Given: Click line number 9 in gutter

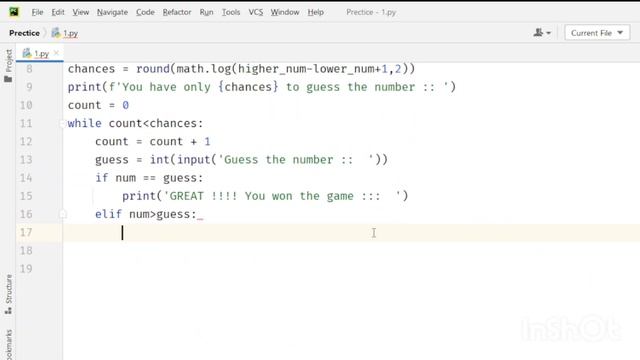Looking at the screenshot, I should coord(29,87).
